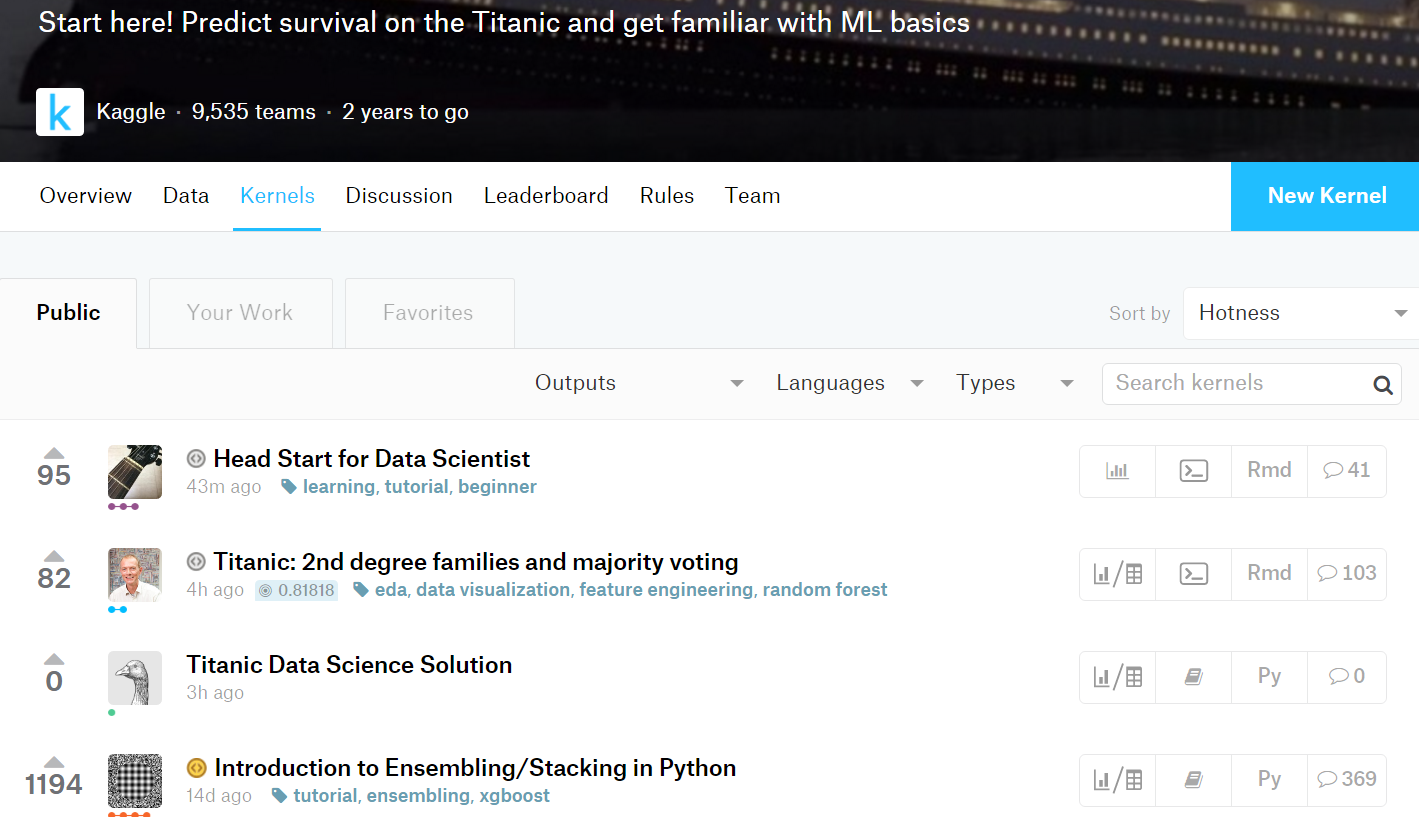
Task: Click the script console icon for Head Start
Action: tap(1193, 471)
